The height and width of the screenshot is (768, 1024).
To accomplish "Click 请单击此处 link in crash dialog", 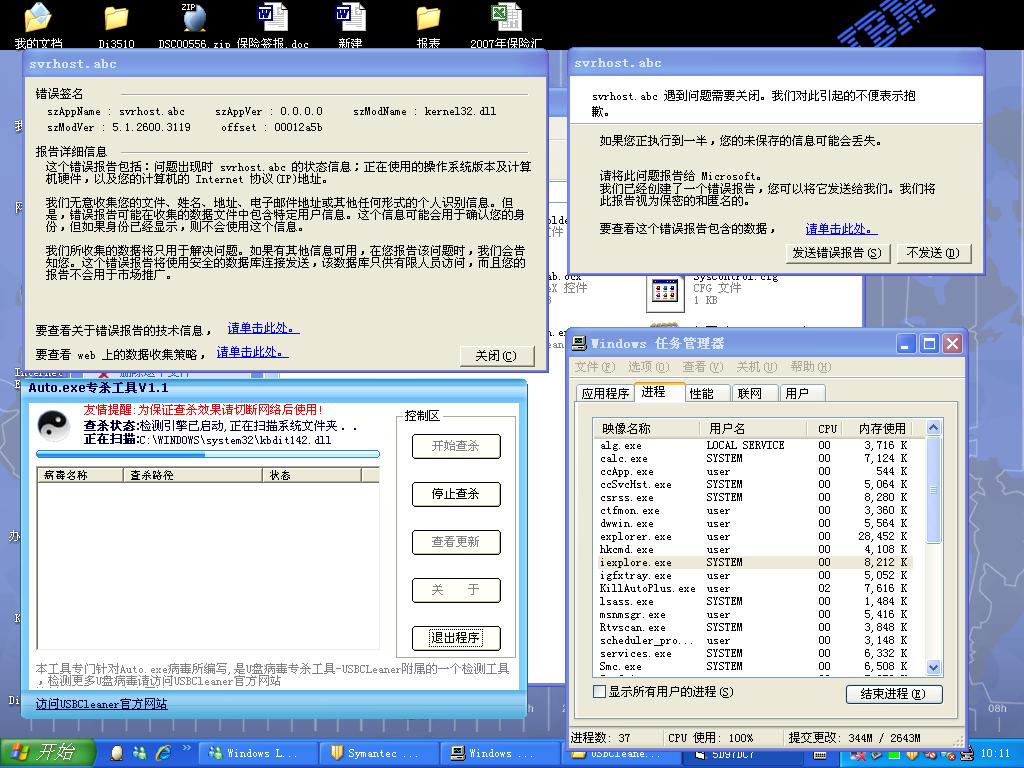I will tap(841, 229).
